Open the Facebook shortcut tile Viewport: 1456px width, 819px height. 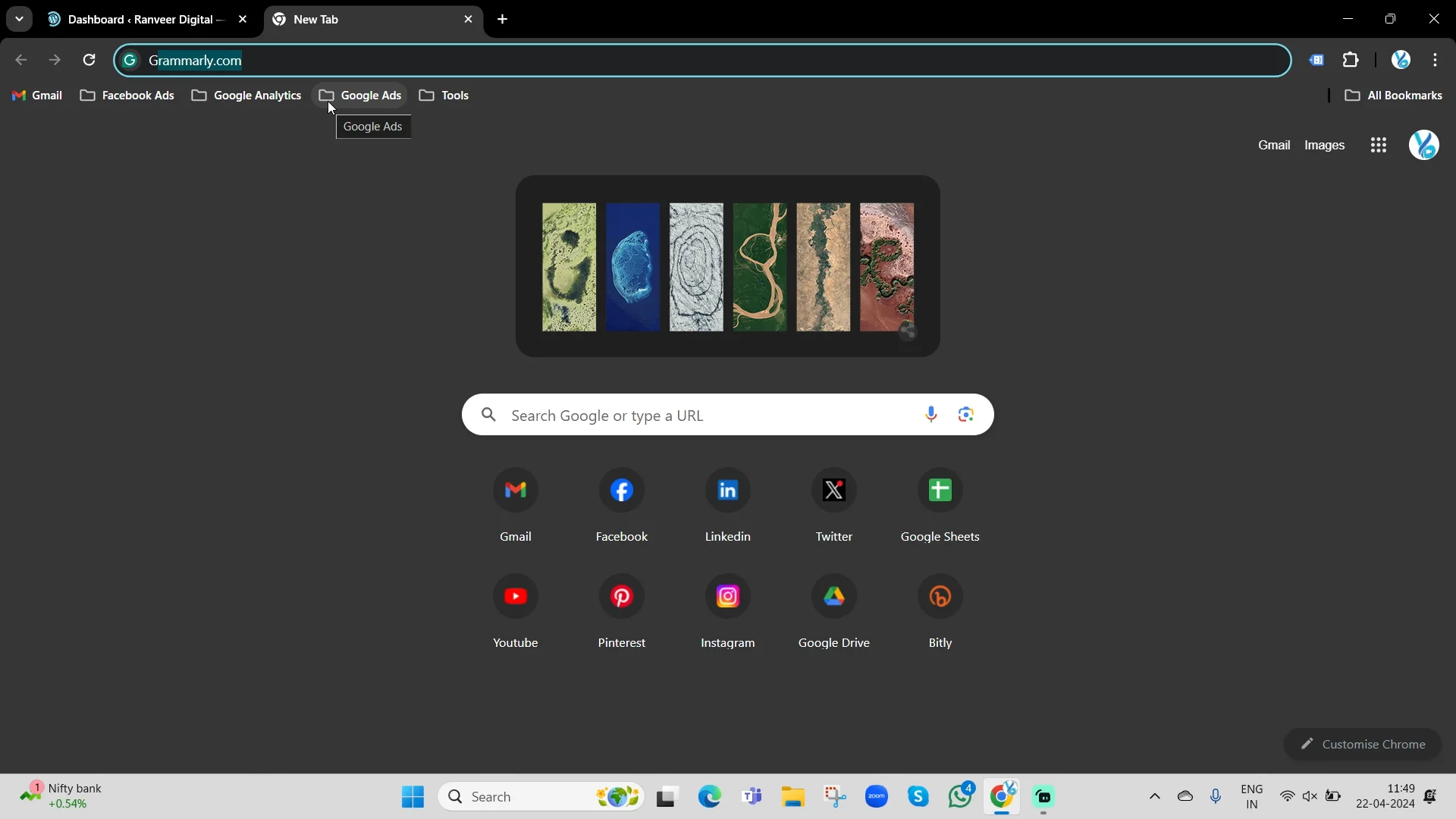[x=622, y=505]
